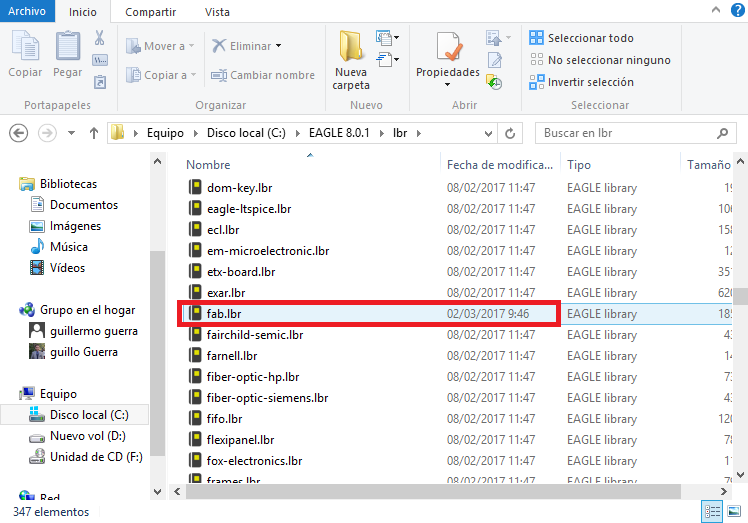Viewport: 748px width, 523px height.
Task: Click the Copiar icon in Portapapeles
Action: [25, 45]
